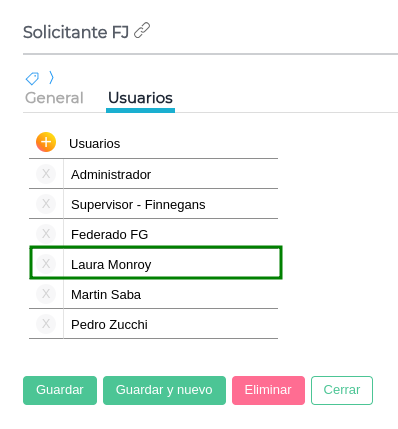This screenshot has width=398, height=429.
Task: Remove Federado FG with its X icon
Action: (x=46, y=234)
